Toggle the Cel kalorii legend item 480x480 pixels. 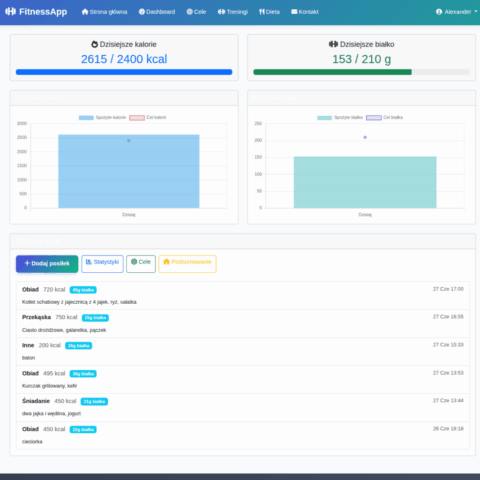coord(147,117)
